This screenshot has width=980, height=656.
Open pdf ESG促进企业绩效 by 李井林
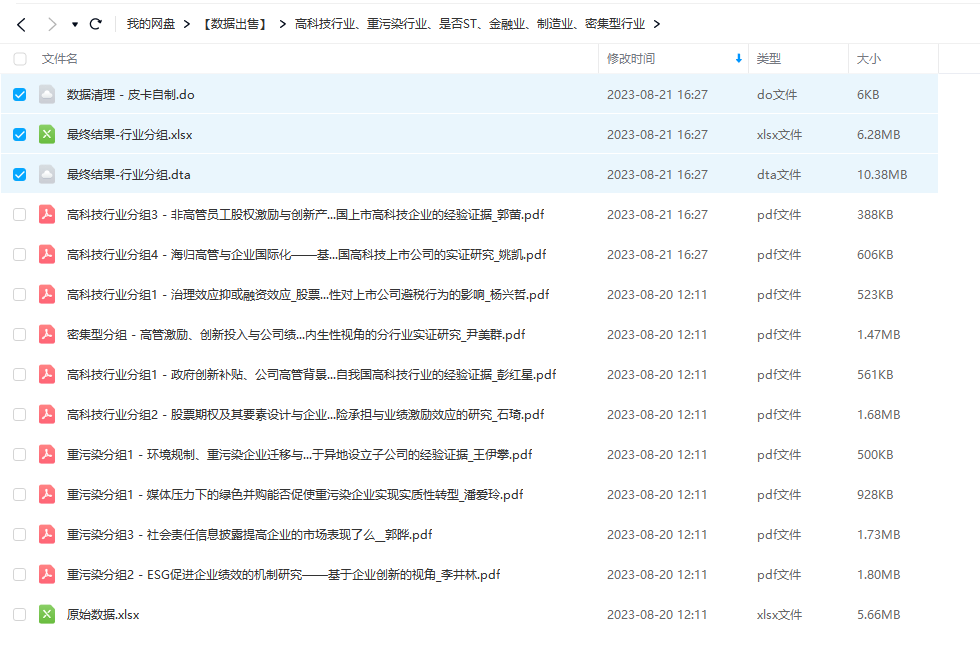(284, 574)
